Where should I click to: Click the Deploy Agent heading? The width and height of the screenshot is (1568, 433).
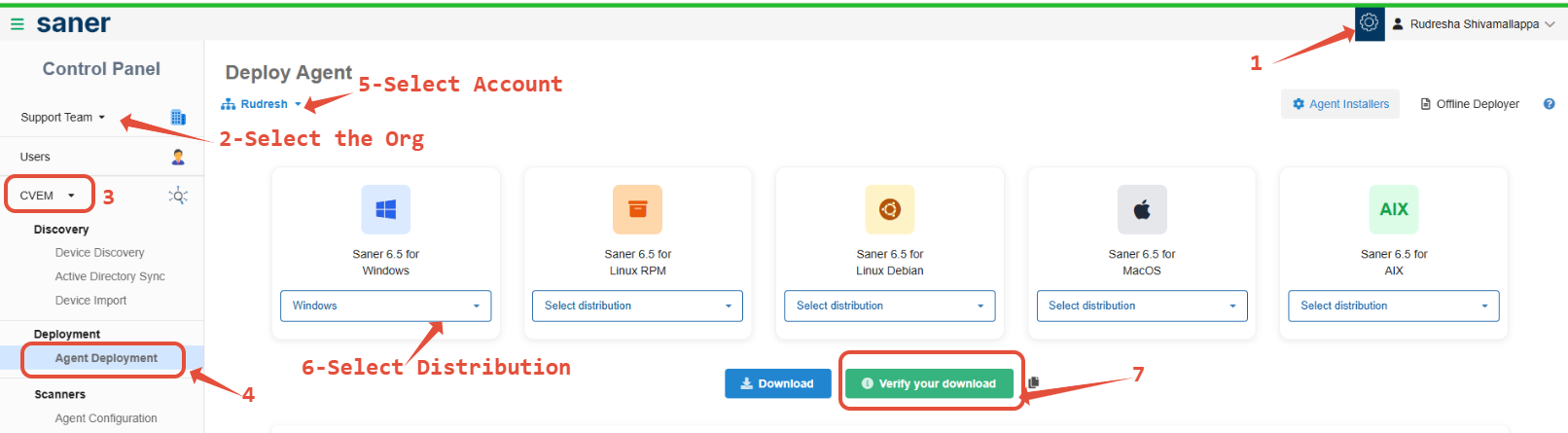pos(288,72)
